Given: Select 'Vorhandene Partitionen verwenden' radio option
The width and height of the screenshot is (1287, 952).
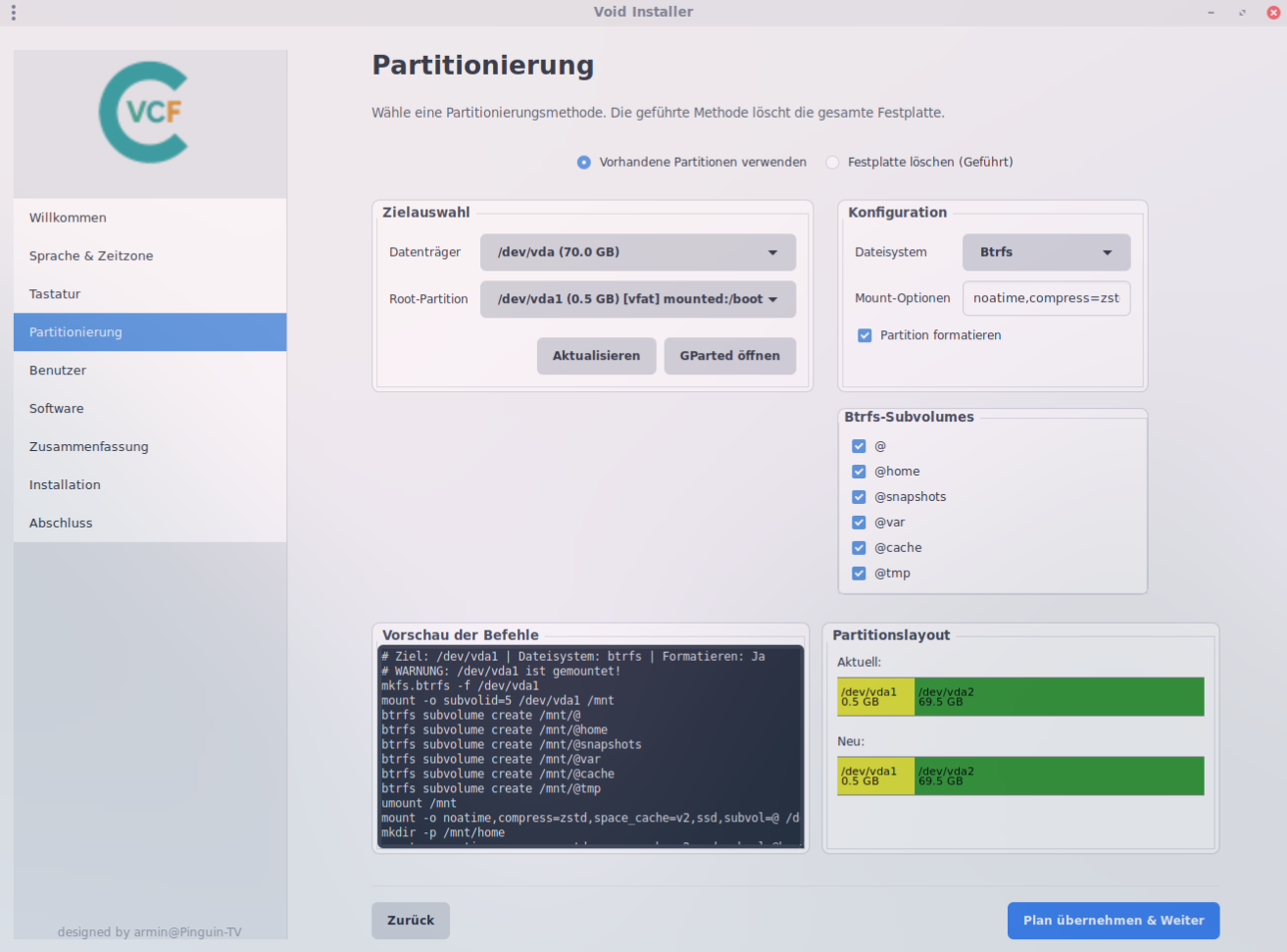Looking at the screenshot, I should pos(584,163).
